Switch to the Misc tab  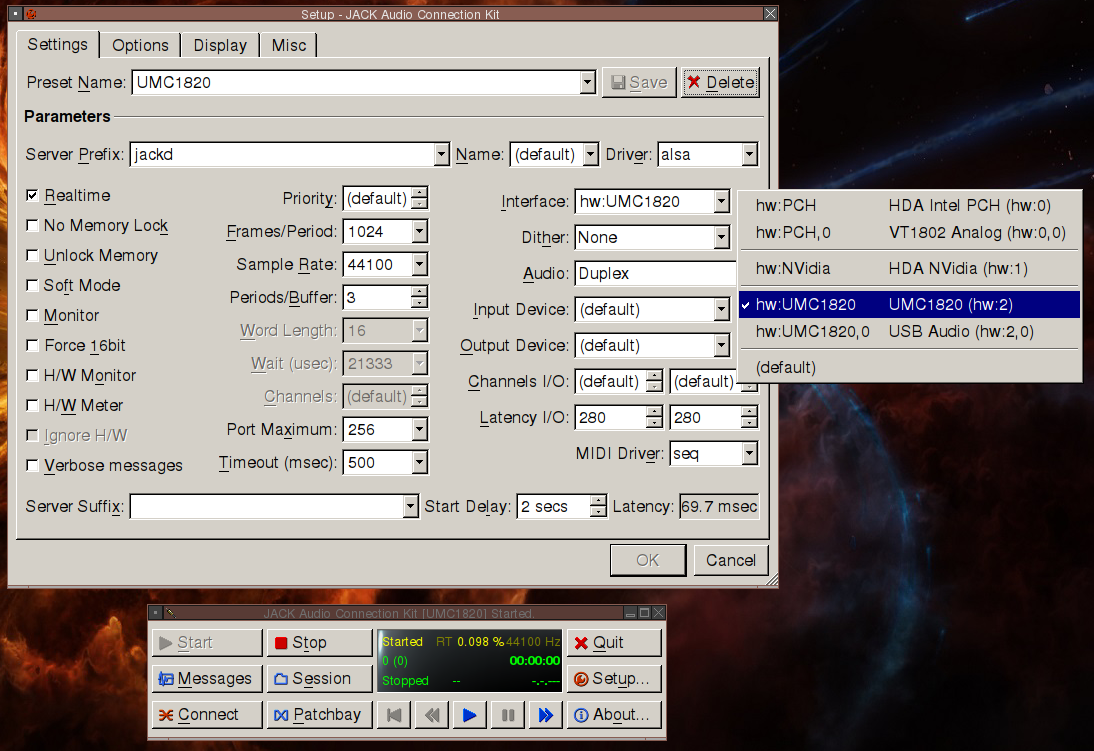pyautogui.click(x=289, y=45)
